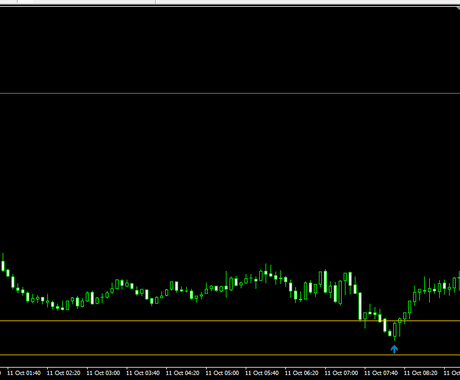Select the lower gold horizontal level line
The image size is (460, 380).
[x=230, y=355]
